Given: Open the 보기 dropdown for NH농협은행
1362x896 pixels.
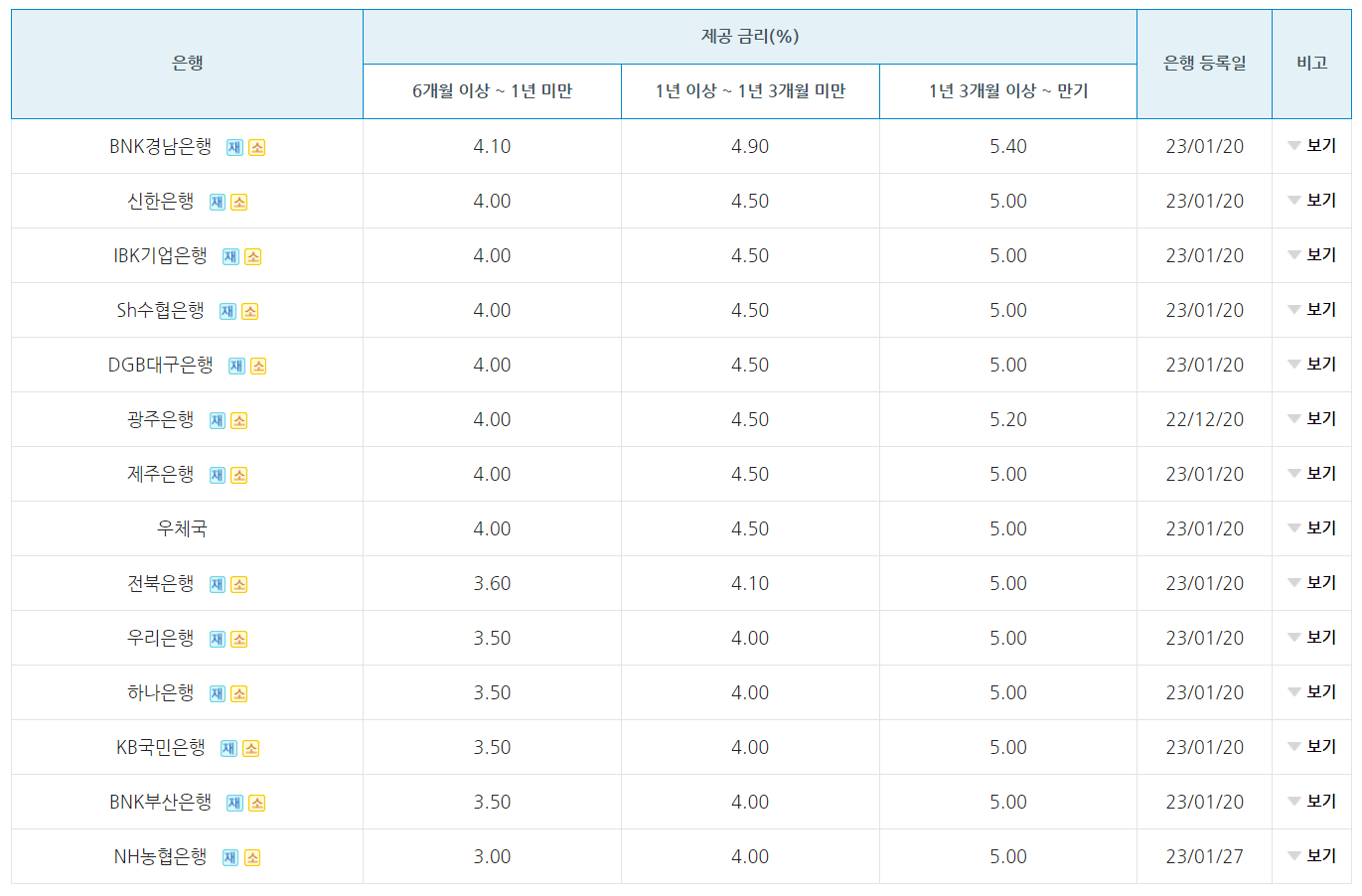Looking at the screenshot, I should (x=1311, y=856).
